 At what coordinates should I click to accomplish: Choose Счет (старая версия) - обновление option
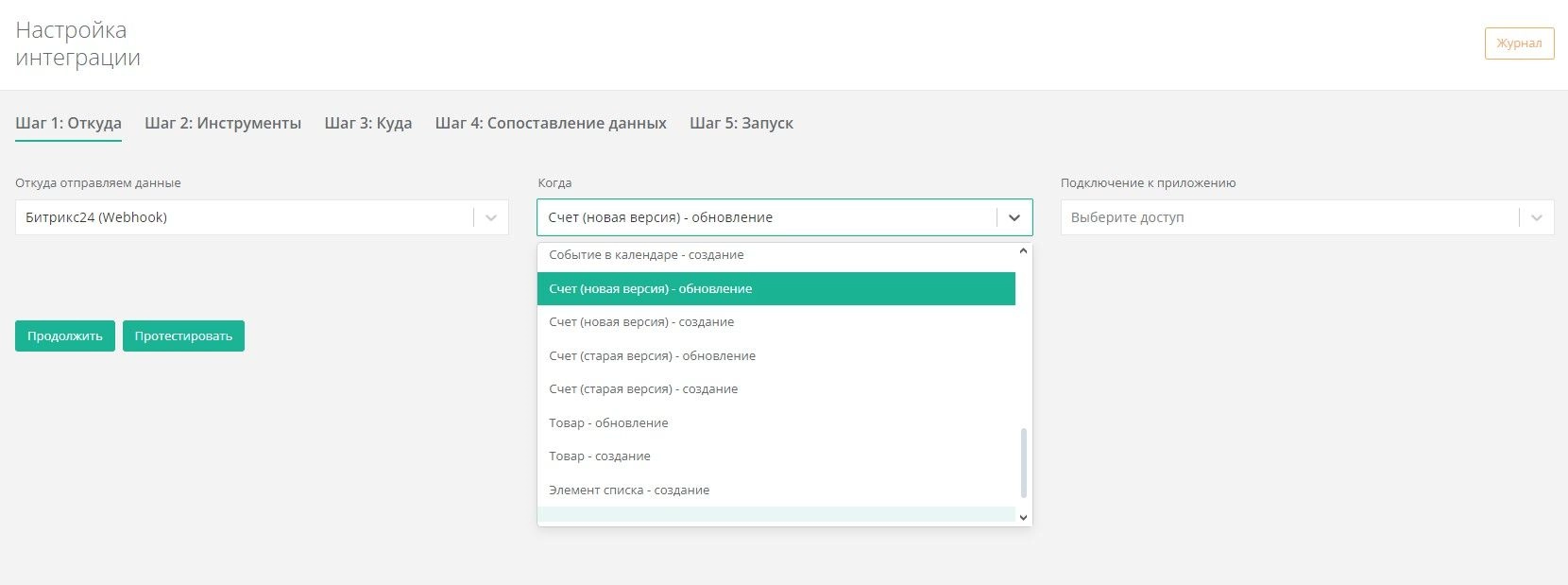(x=652, y=356)
